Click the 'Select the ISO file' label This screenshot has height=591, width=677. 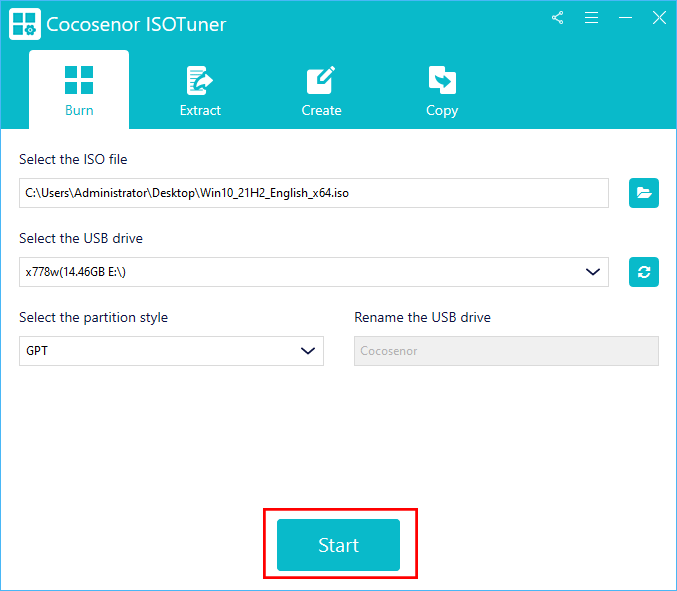[73, 159]
